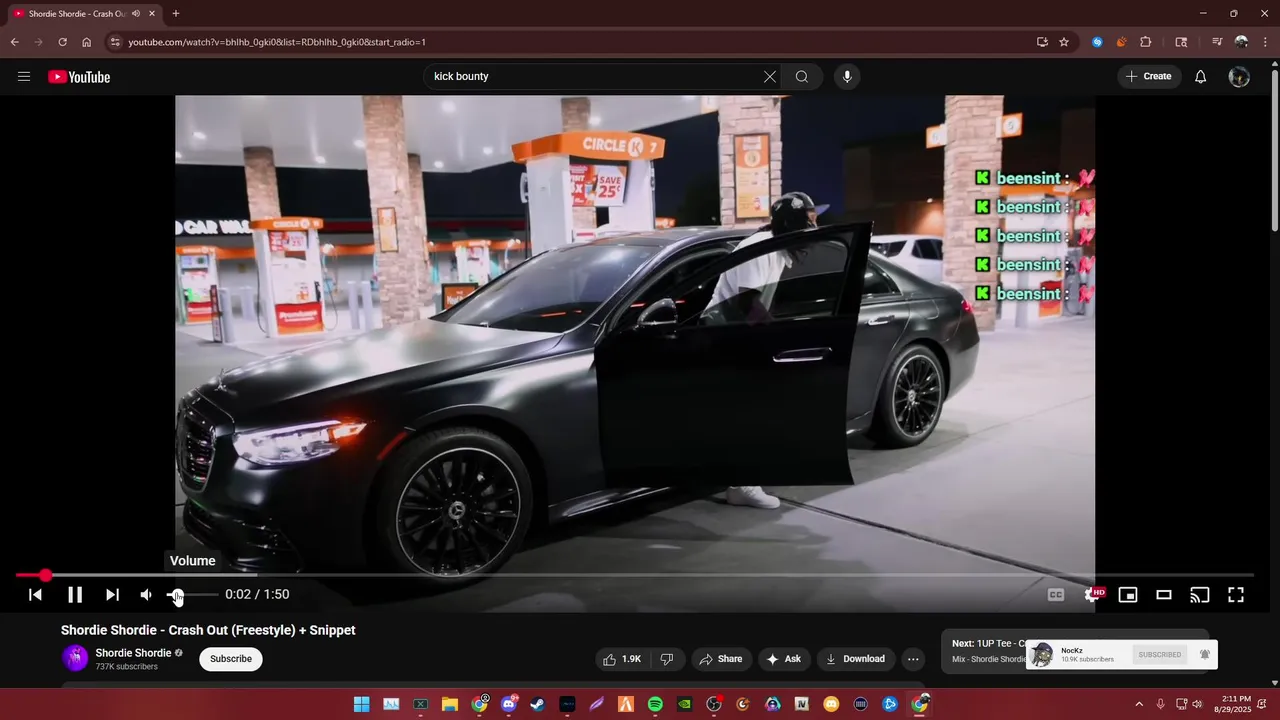Reload the page

point(62,42)
